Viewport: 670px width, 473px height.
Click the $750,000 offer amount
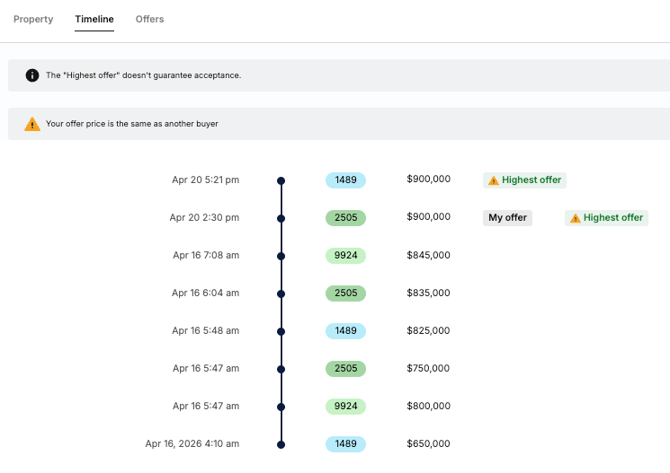428,368
